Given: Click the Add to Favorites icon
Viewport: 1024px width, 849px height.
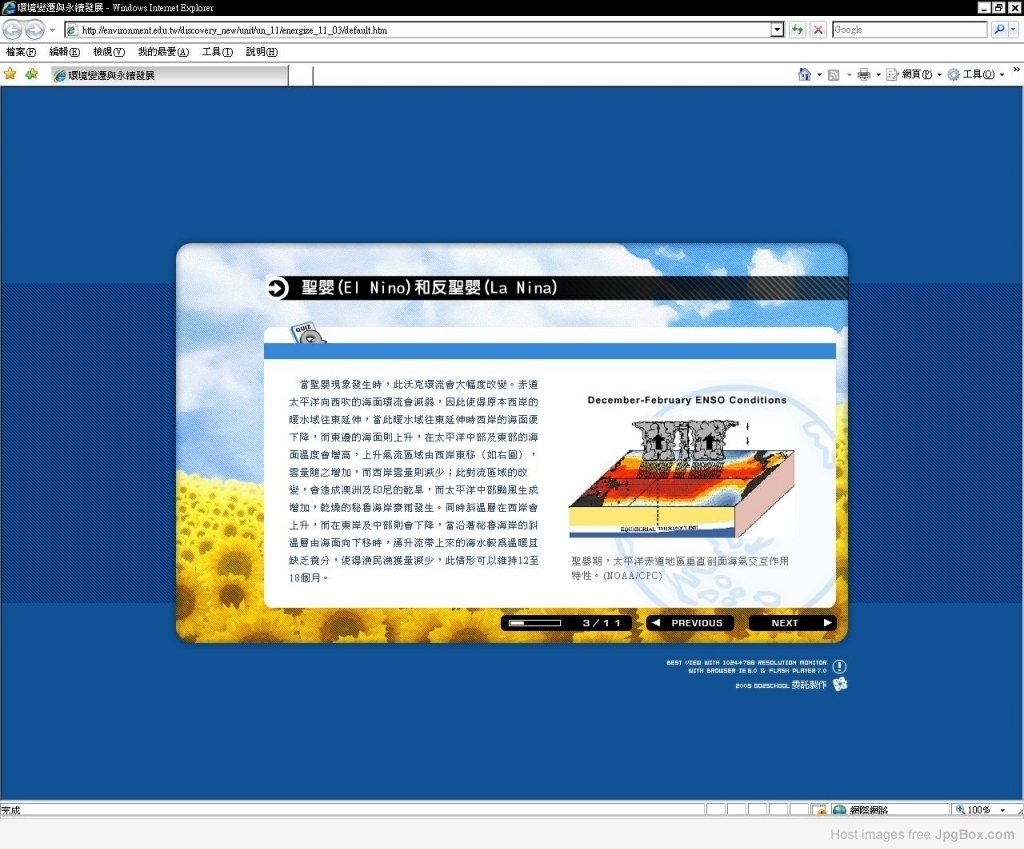Looking at the screenshot, I should point(31,74).
